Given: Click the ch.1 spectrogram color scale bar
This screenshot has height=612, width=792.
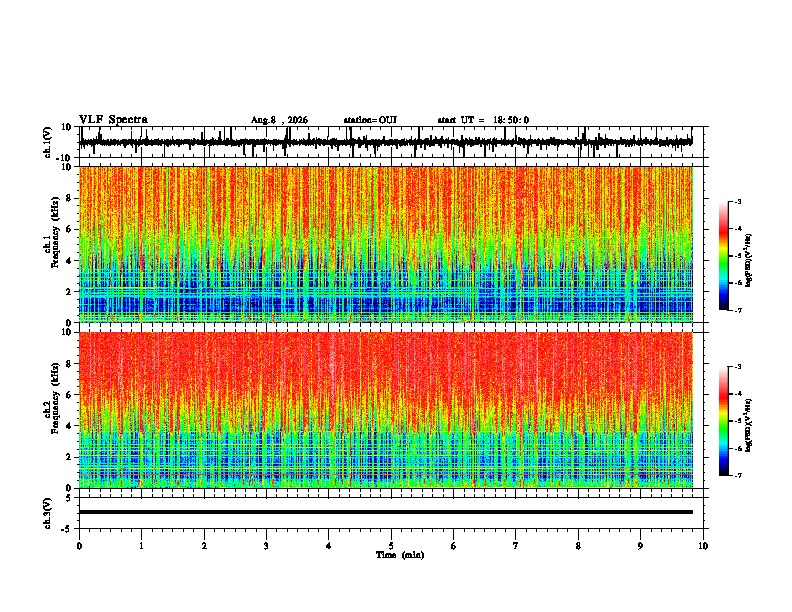Looking at the screenshot, I should coord(724,255).
